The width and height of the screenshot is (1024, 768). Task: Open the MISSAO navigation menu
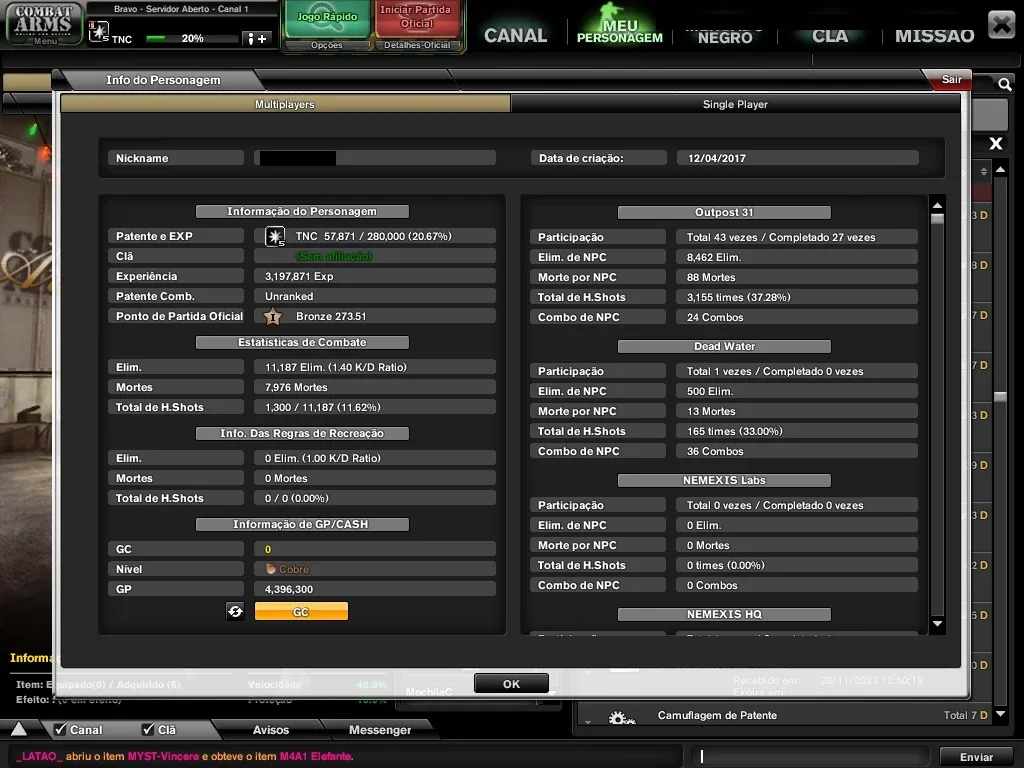point(935,35)
